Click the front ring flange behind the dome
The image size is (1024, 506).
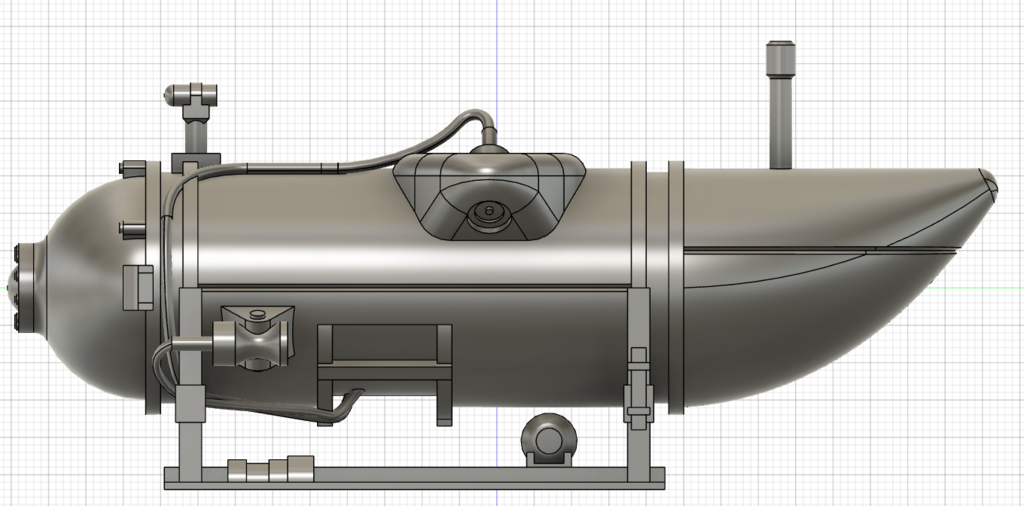point(153,287)
